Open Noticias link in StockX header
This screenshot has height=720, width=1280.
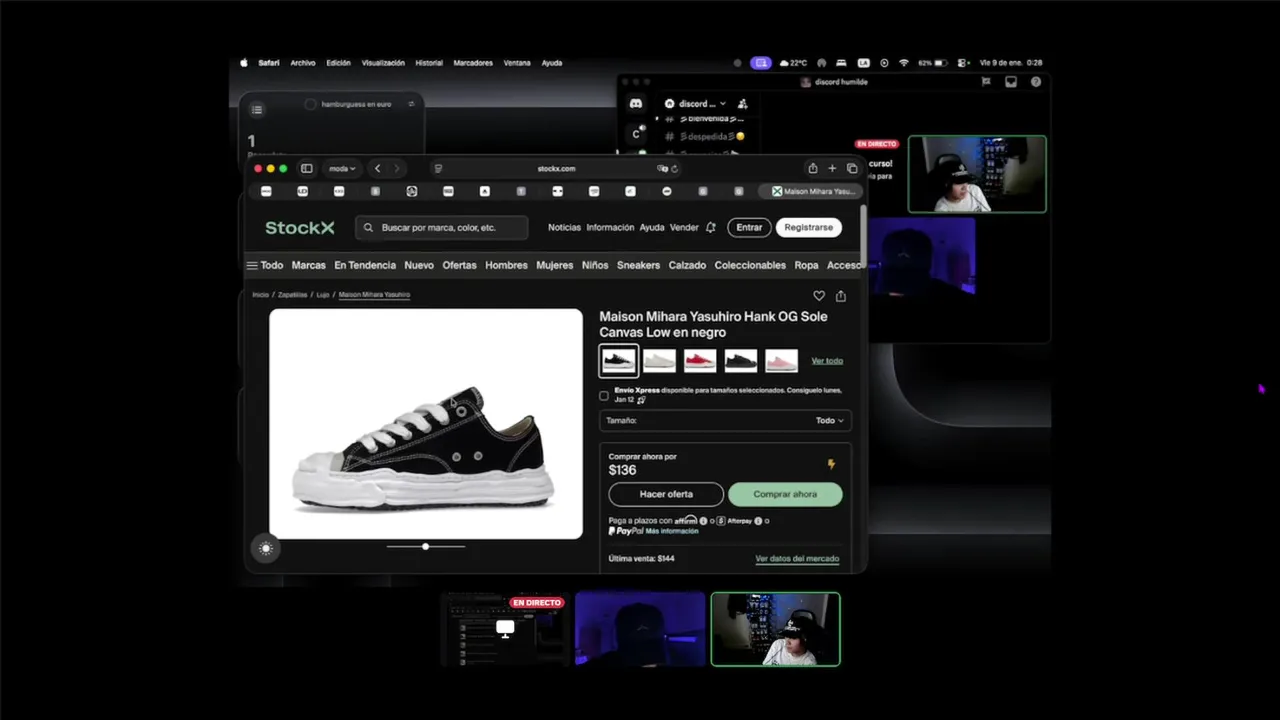pyautogui.click(x=564, y=228)
